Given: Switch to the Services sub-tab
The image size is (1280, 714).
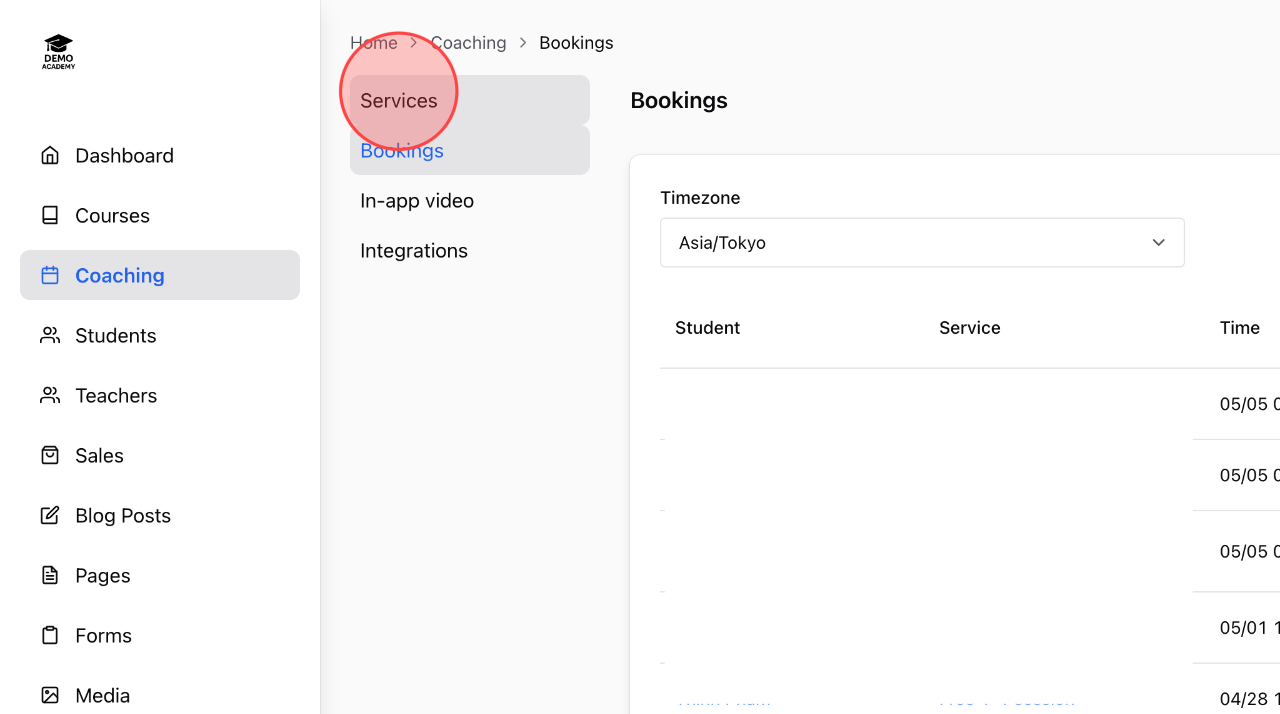Looking at the screenshot, I should pyautogui.click(x=470, y=100).
